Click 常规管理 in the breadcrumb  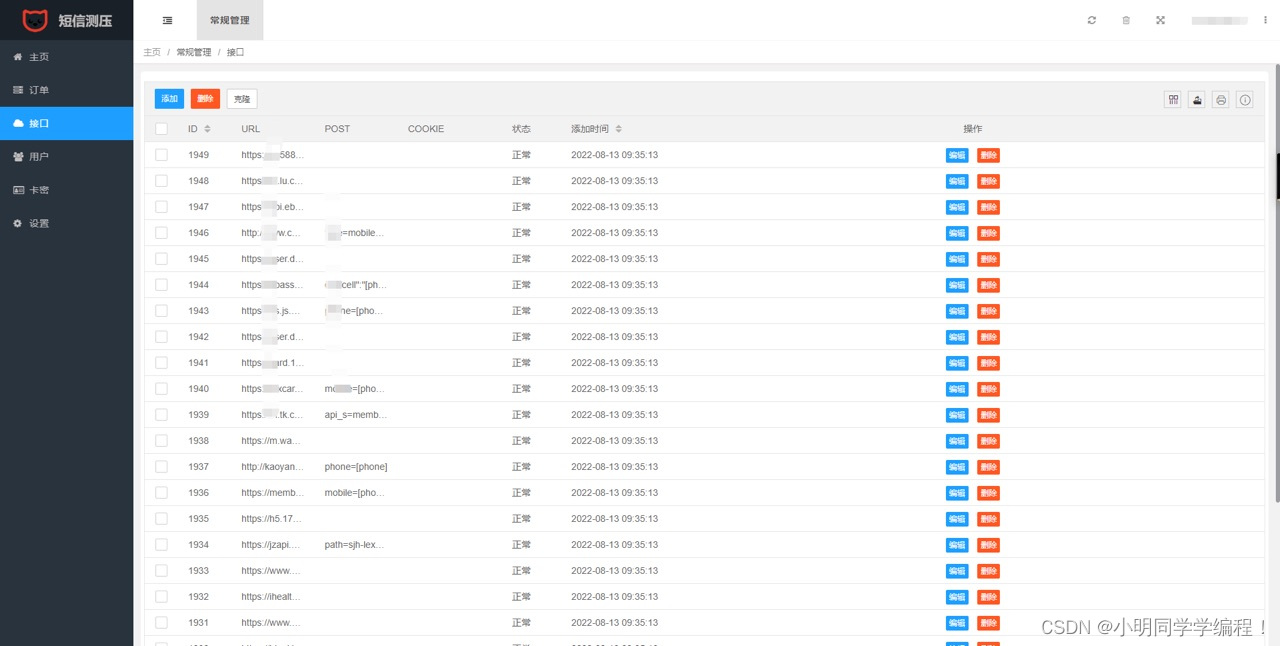tap(194, 52)
